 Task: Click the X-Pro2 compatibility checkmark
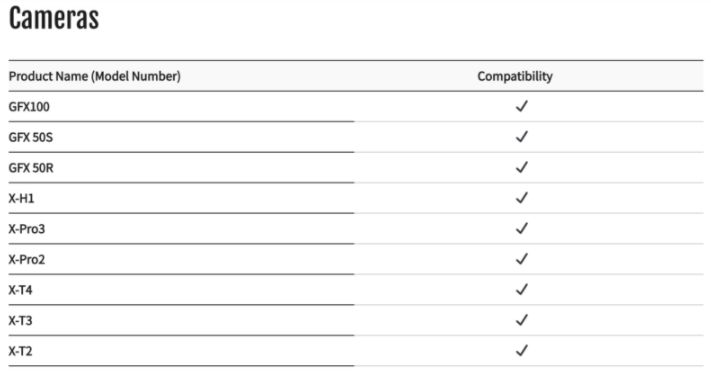pos(522,259)
